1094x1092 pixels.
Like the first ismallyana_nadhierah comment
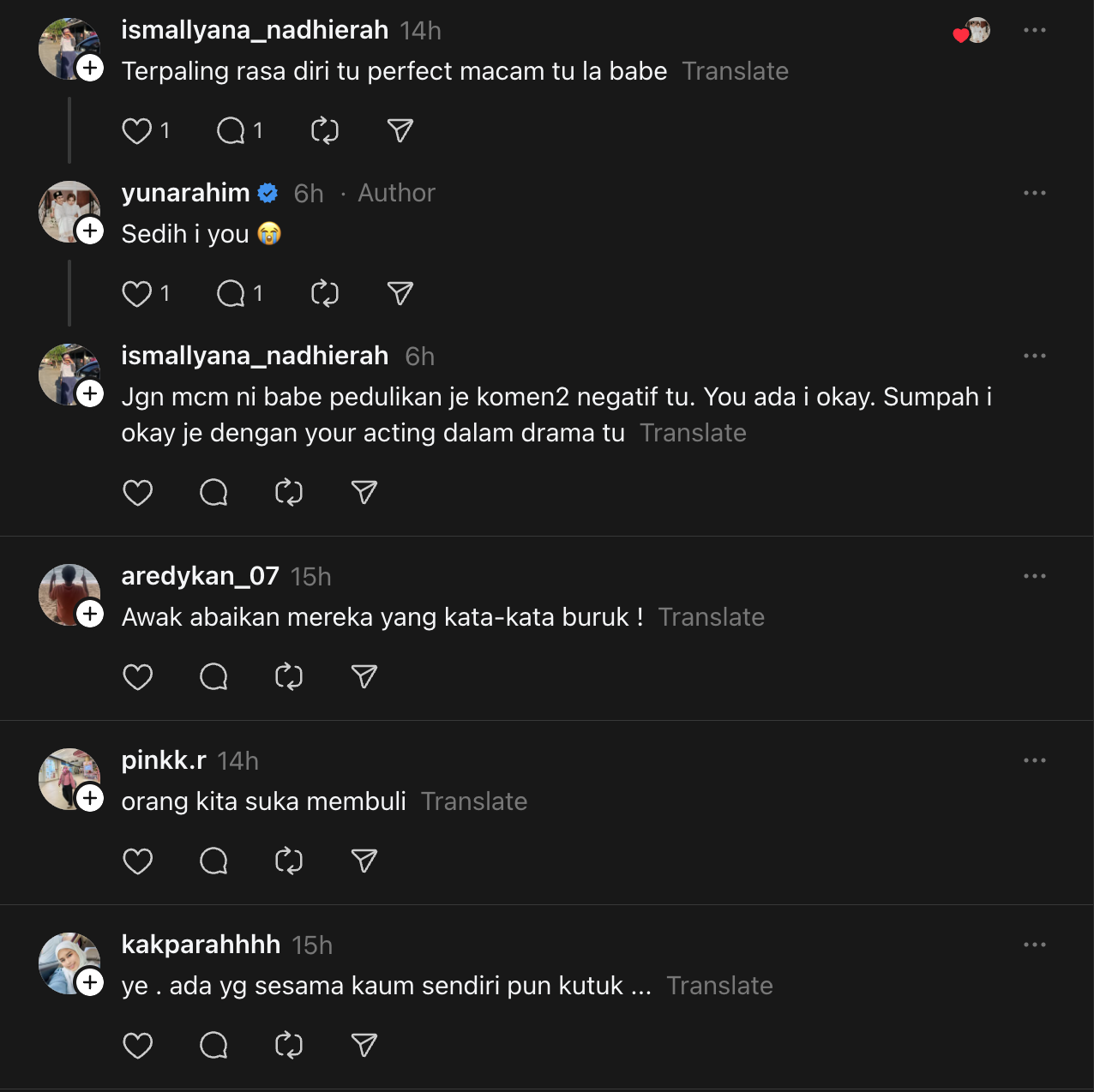coord(137,131)
